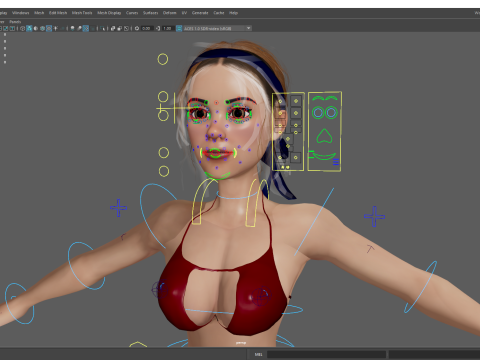Open the UV menu
The height and width of the screenshot is (360, 480).
point(184,13)
